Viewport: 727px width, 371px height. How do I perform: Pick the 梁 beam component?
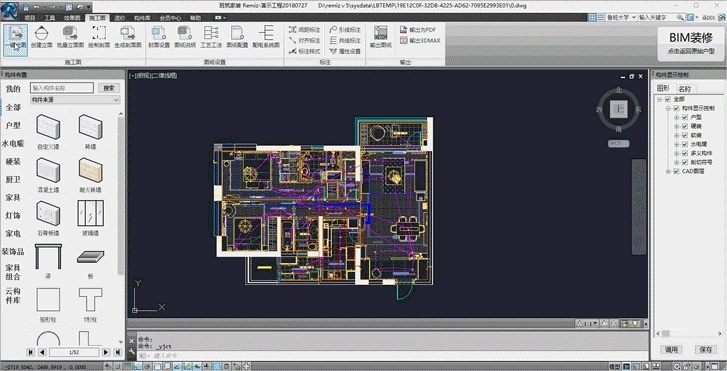pyautogui.click(x=48, y=261)
